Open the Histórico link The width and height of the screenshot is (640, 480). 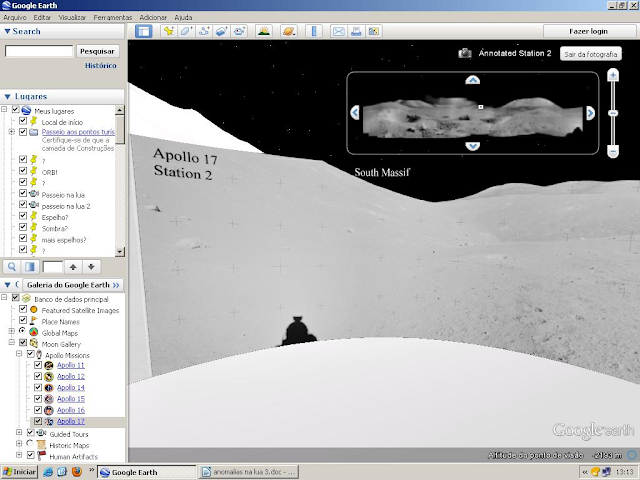101,66
